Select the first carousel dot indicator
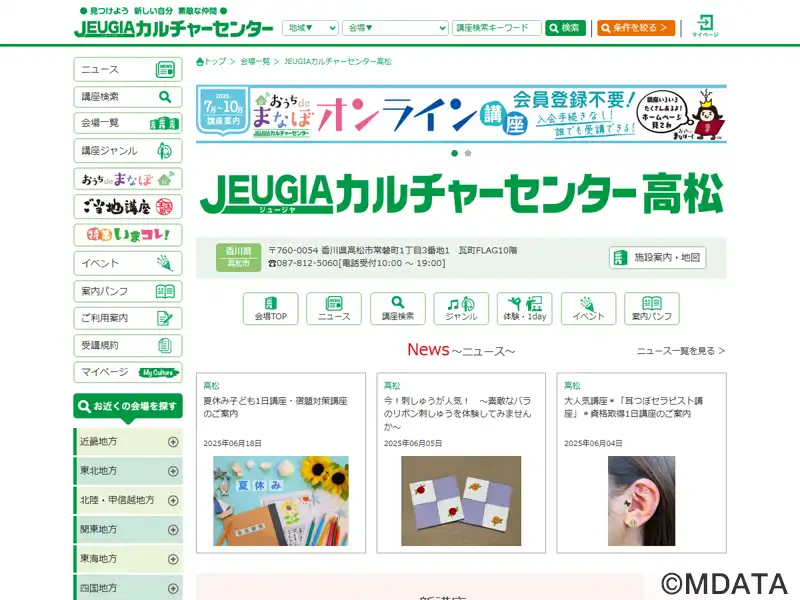 (x=455, y=153)
